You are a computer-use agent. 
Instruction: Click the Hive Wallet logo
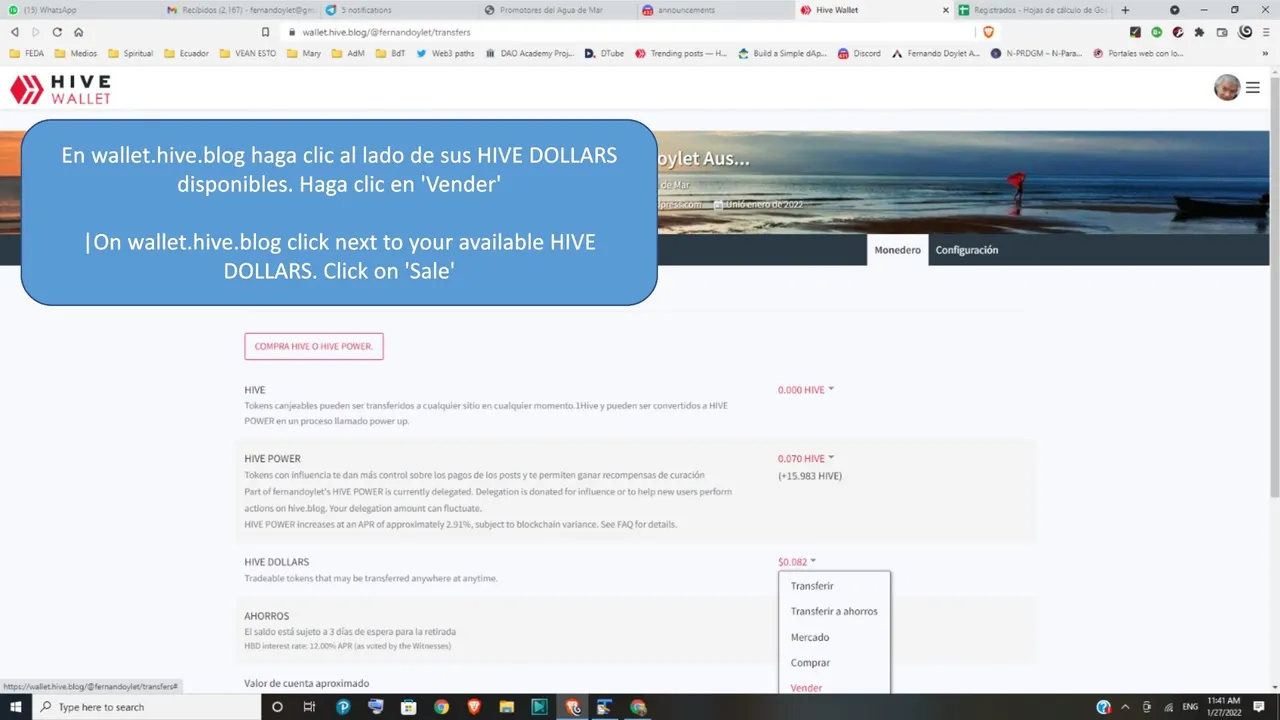[x=60, y=89]
